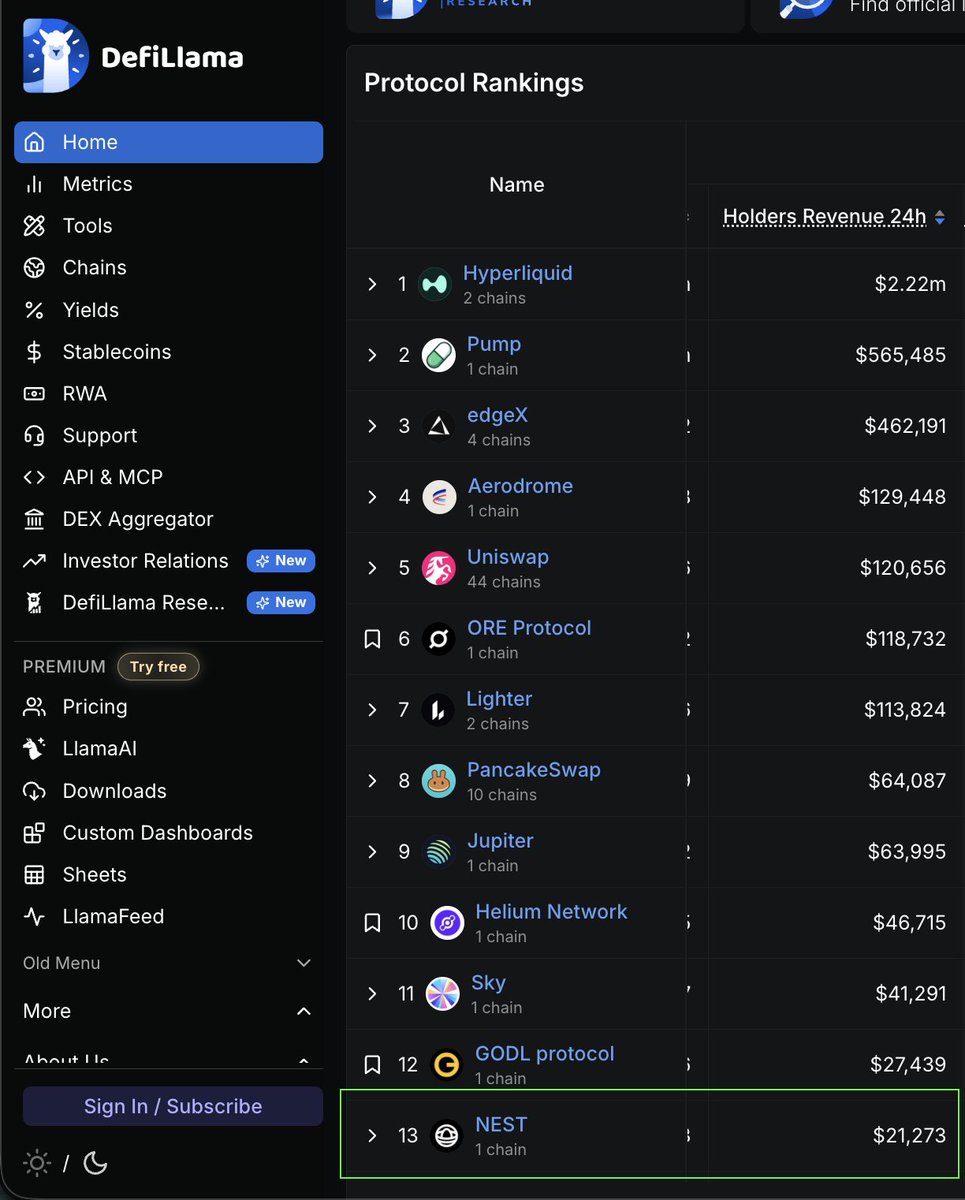Click the Sheets grid icon
The image size is (965, 1200).
[x=34, y=875]
